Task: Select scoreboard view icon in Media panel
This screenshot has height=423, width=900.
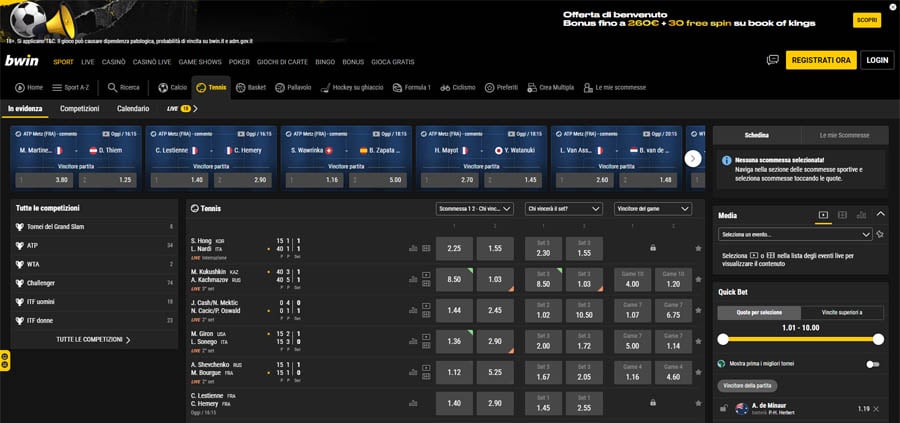Action: 842,215
